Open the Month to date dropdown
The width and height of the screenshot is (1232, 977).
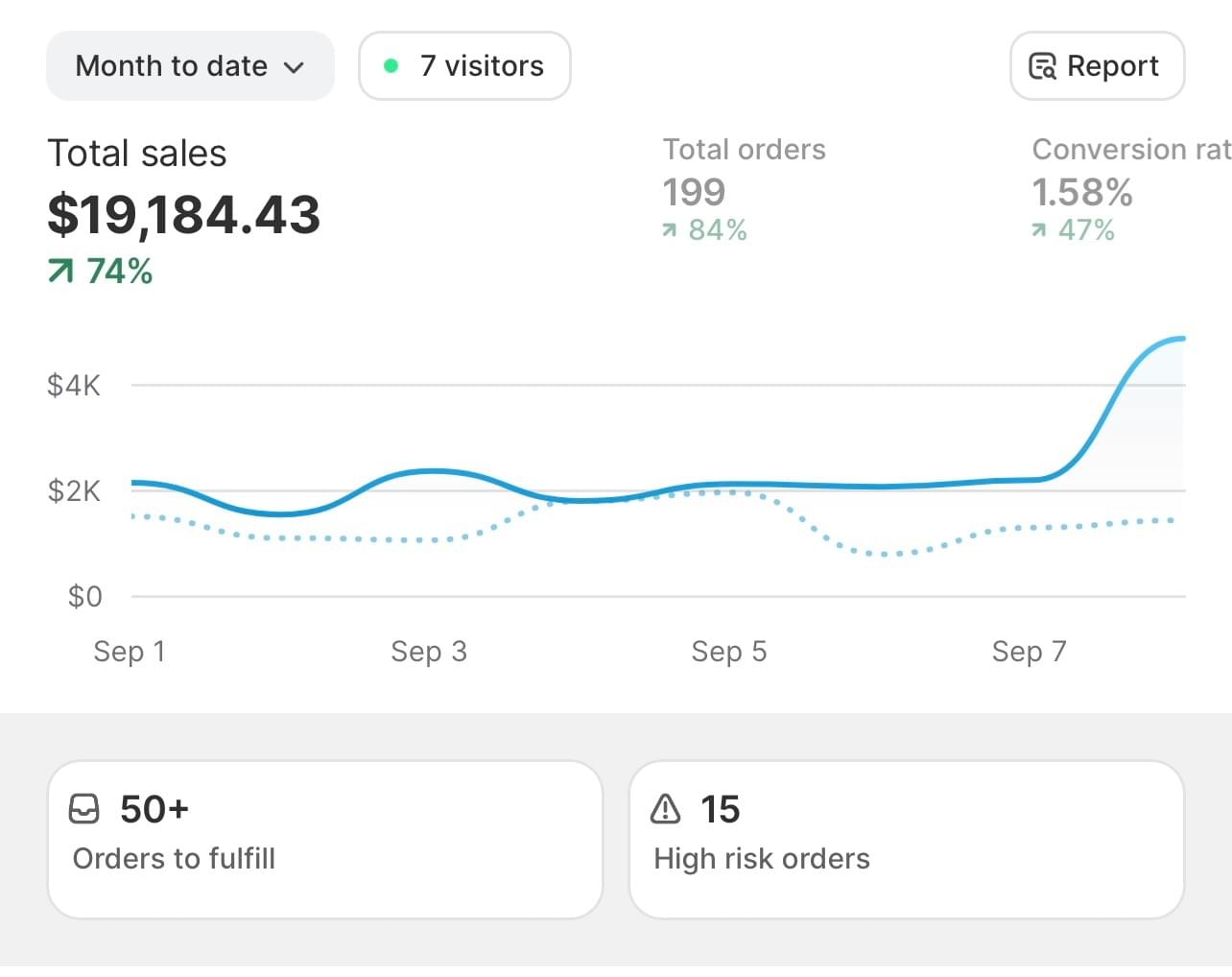point(189,66)
